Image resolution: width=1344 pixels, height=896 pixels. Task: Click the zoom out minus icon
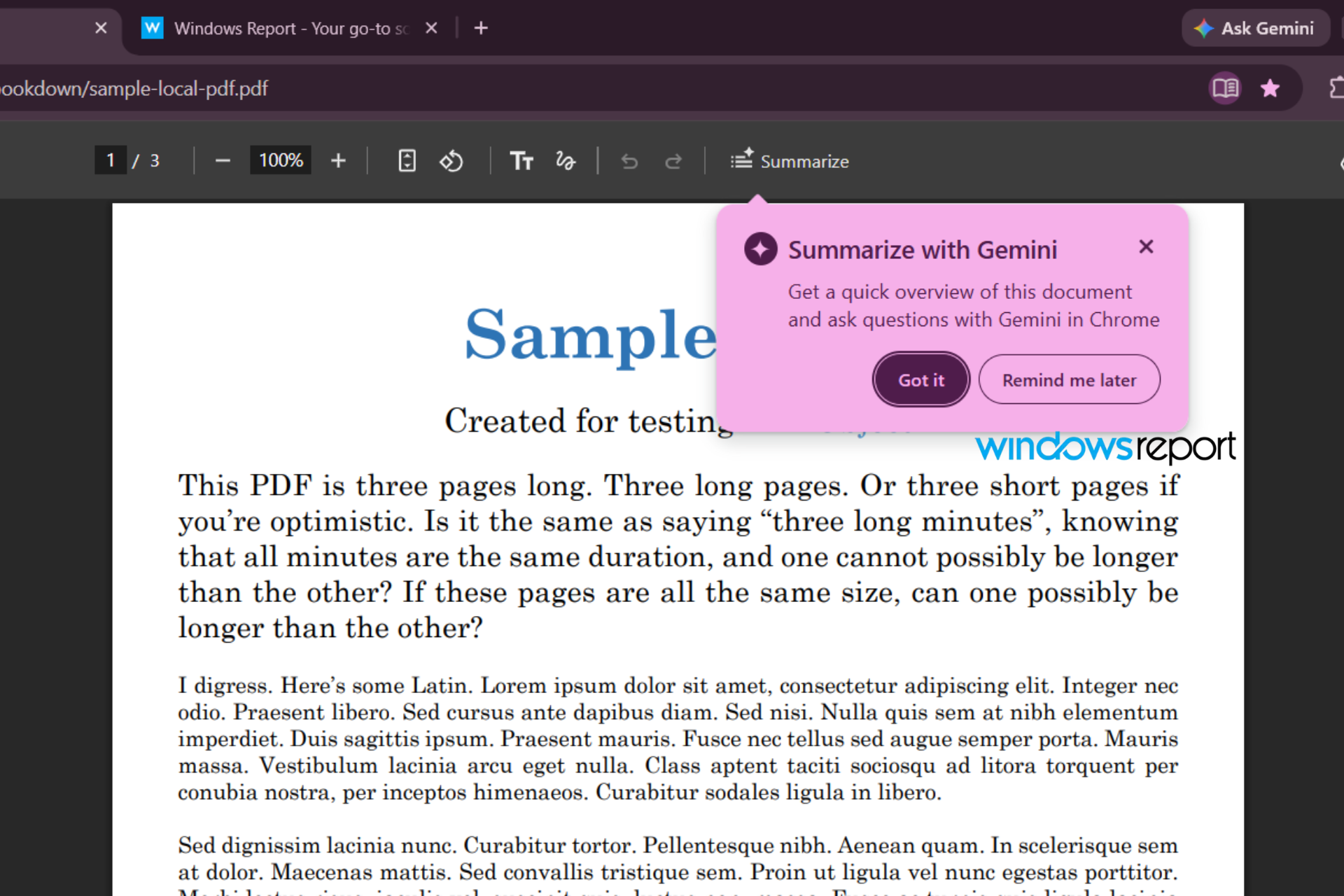click(223, 161)
